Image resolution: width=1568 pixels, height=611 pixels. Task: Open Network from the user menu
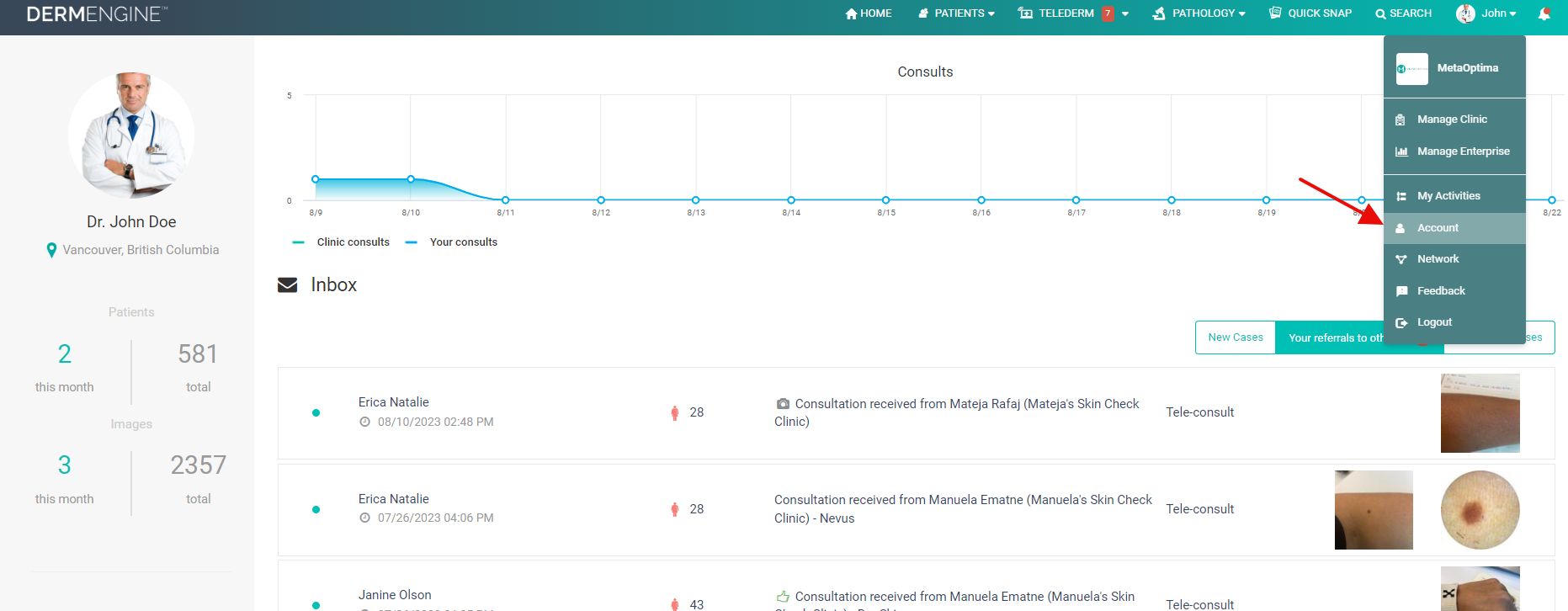(x=1454, y=259)
